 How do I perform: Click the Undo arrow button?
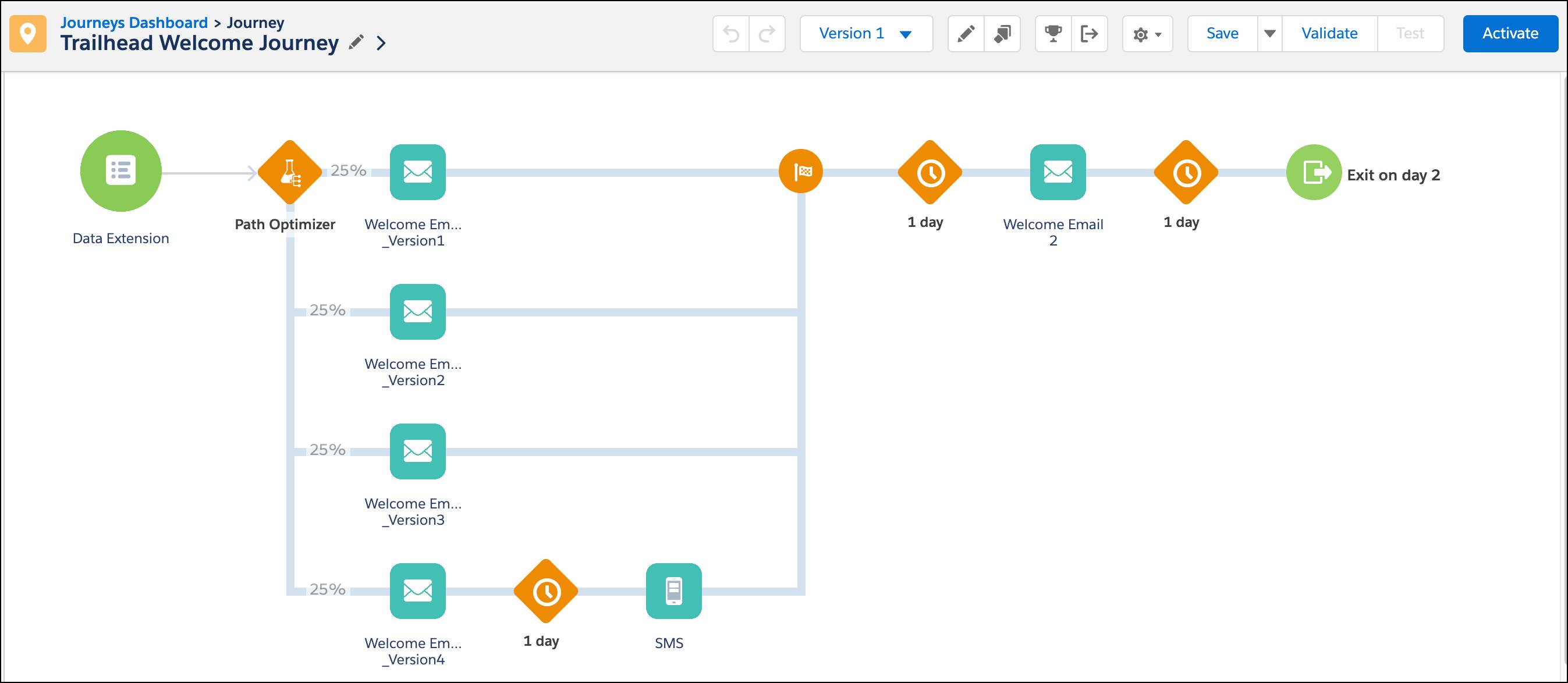(731, 33)
